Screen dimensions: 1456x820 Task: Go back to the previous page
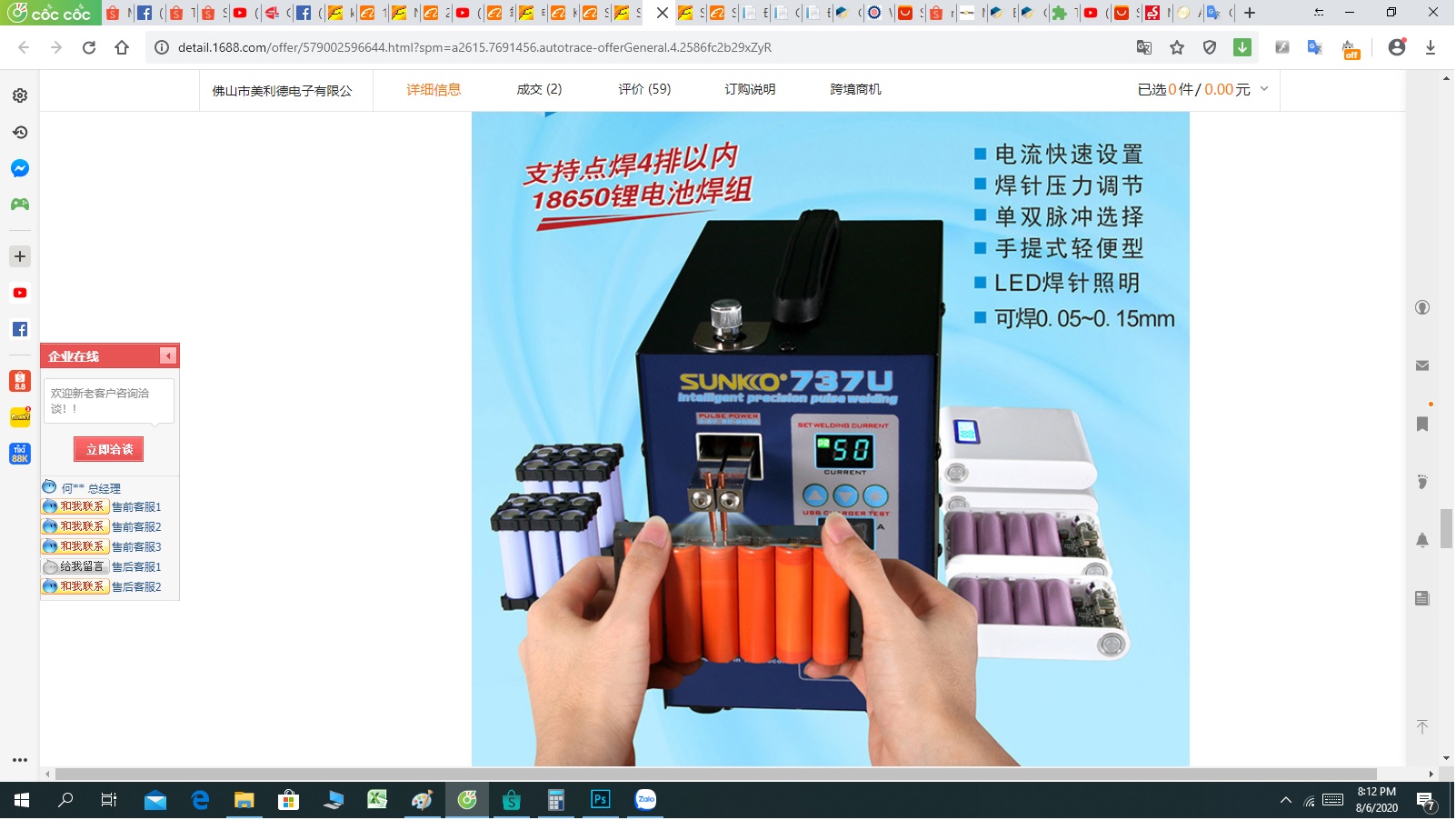[24, 47]
